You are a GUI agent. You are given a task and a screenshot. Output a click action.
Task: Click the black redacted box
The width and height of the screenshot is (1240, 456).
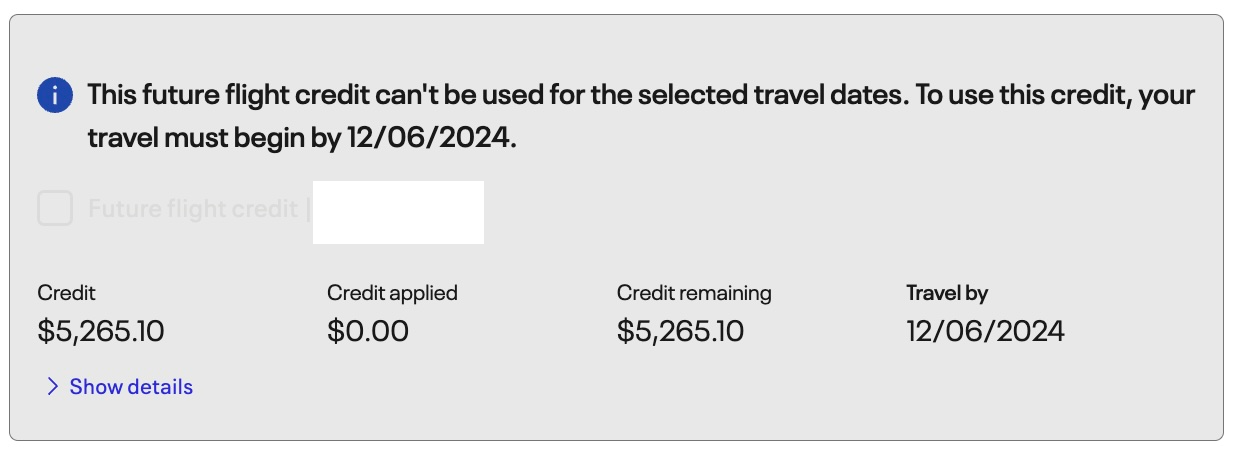coord(398,212)
